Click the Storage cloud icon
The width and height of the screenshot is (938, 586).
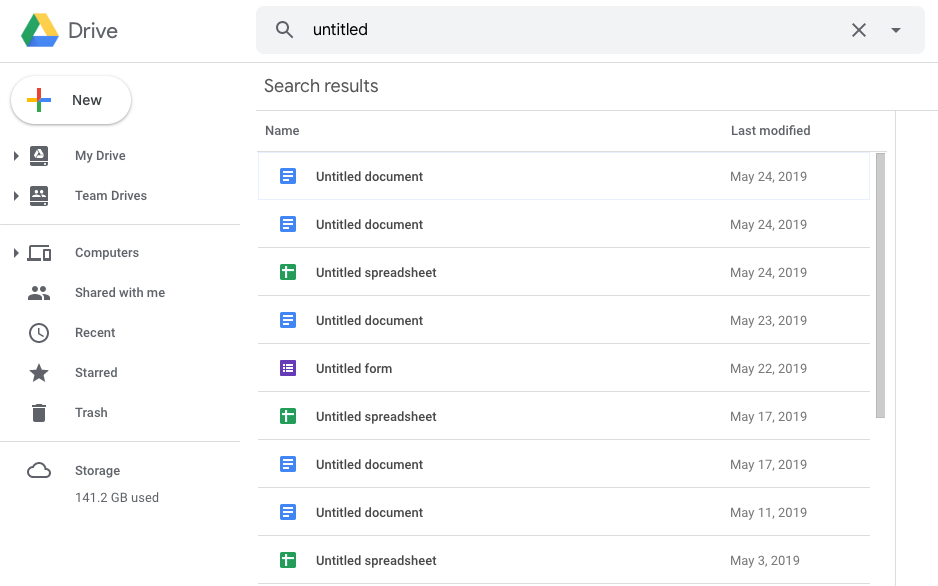coord(39,470)
